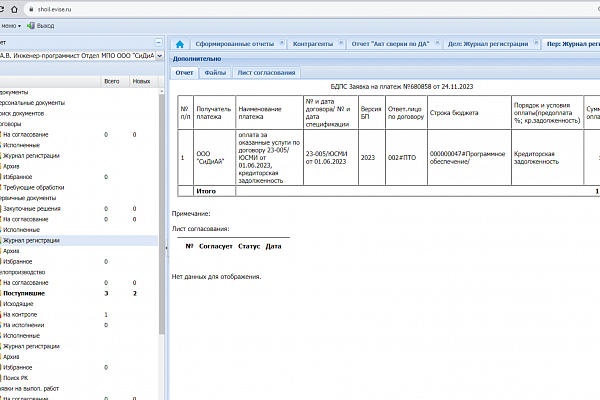
Task: Click the Выход exit door icon
Action: pyautogui.click(x=31, y=26)
